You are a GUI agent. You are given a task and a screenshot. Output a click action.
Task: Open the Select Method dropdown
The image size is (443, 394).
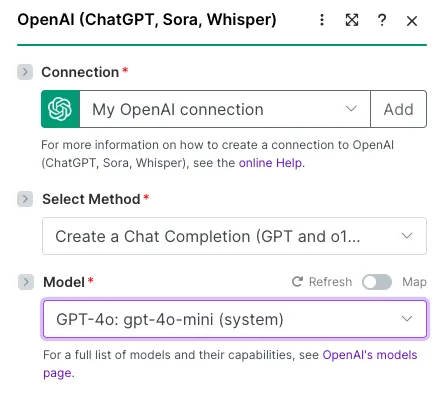(x=234, y=236)
